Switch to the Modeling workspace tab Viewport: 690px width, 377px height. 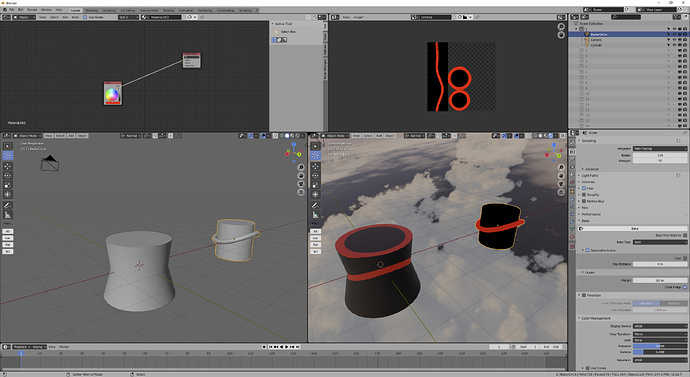91,10
